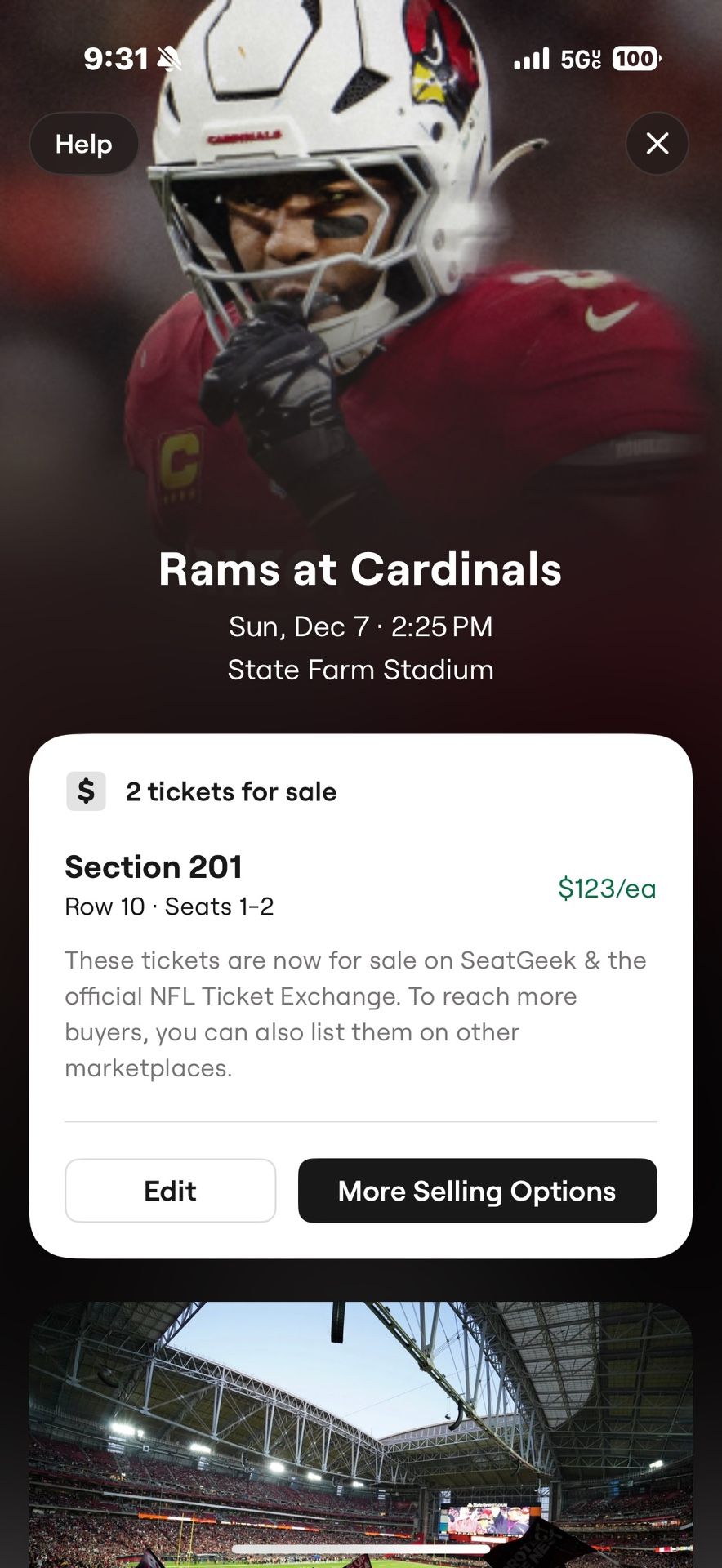Tap the SeatGeek listing description text
The height and width of the screenshot is (1568, 722).
(355, 1013)
